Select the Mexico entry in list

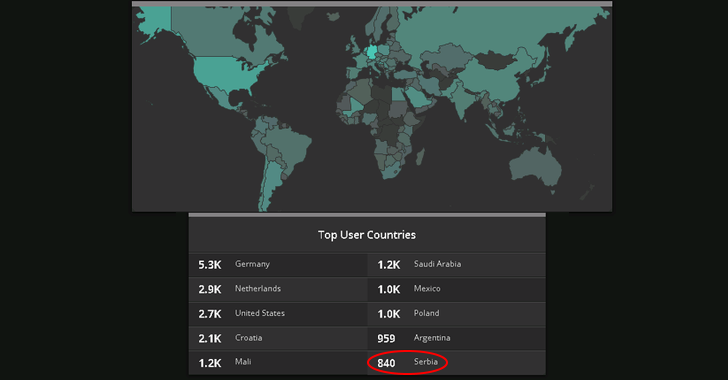456,289
